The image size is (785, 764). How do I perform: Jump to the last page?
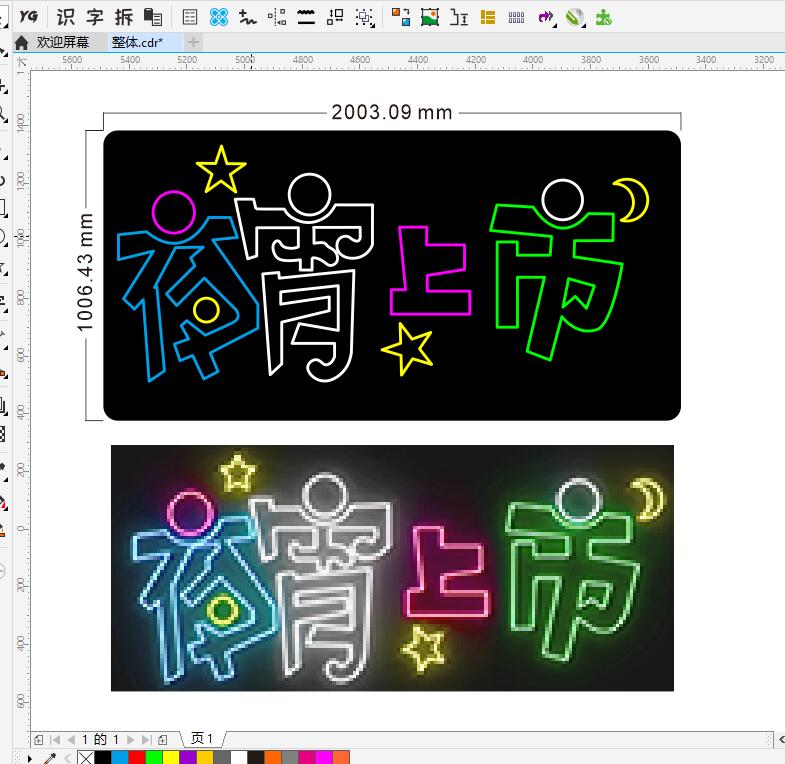coord(146,739)
